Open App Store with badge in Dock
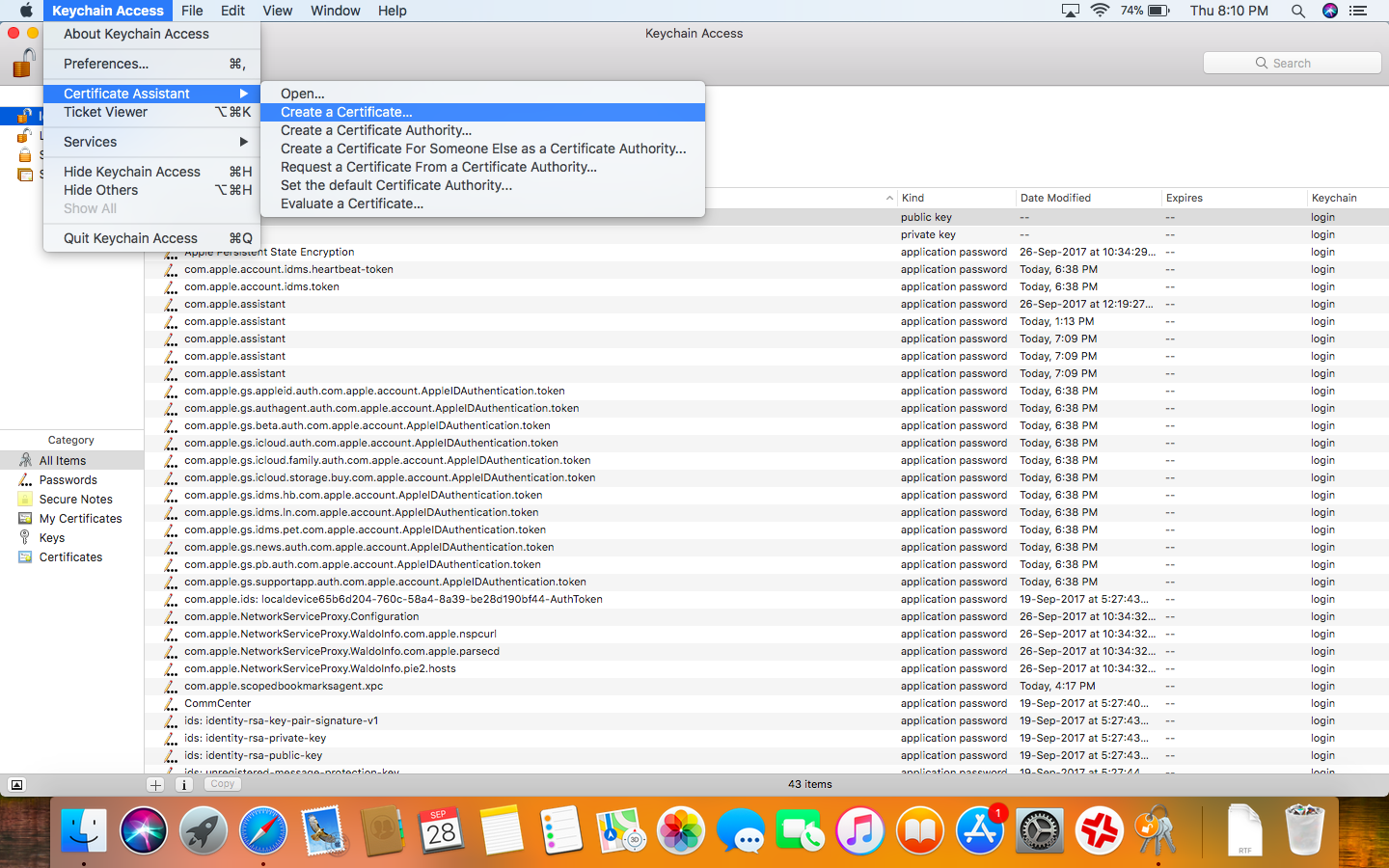Screen dimensions: 1389x868 click(980, 830)
